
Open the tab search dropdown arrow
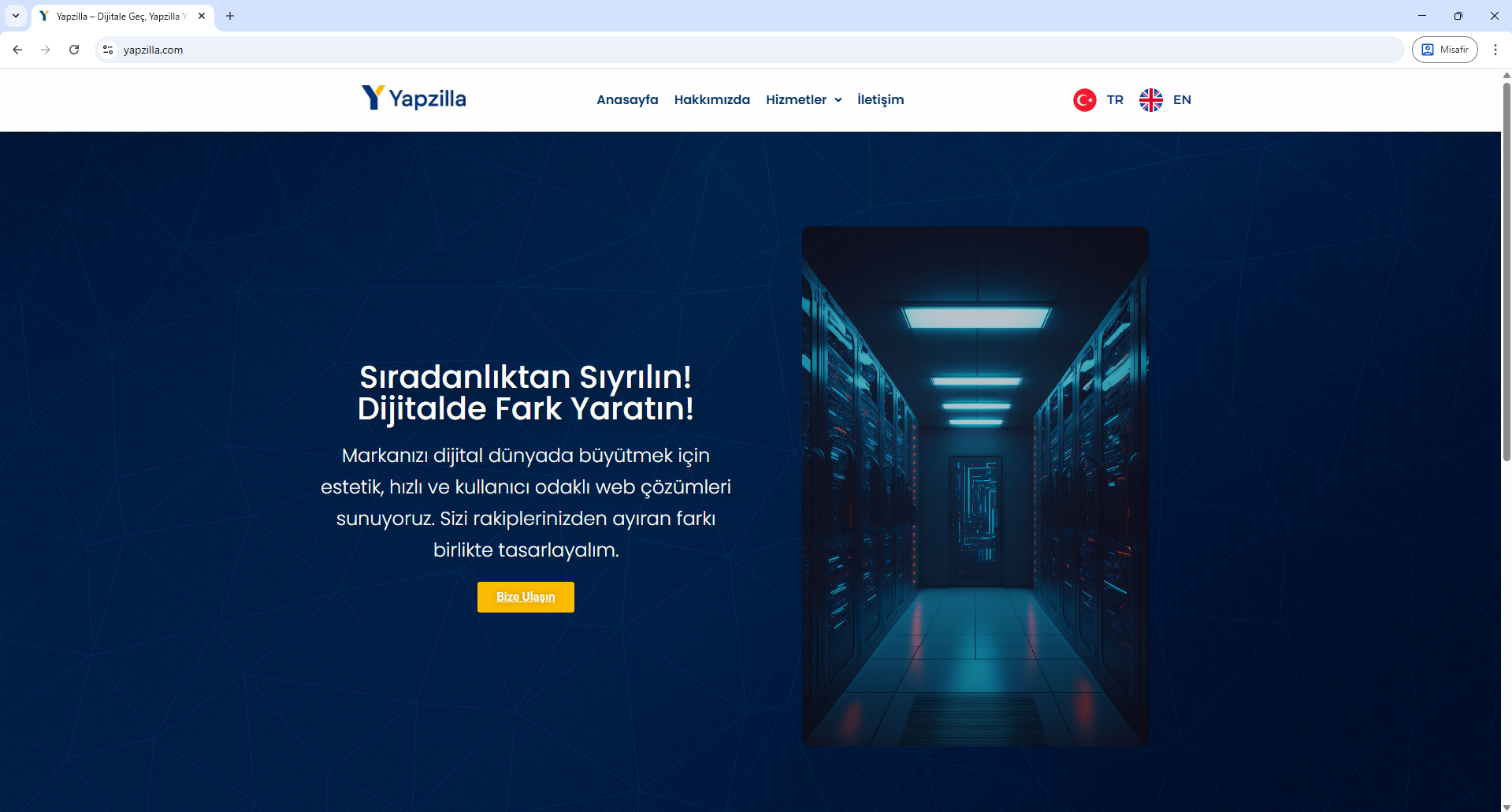16,16
